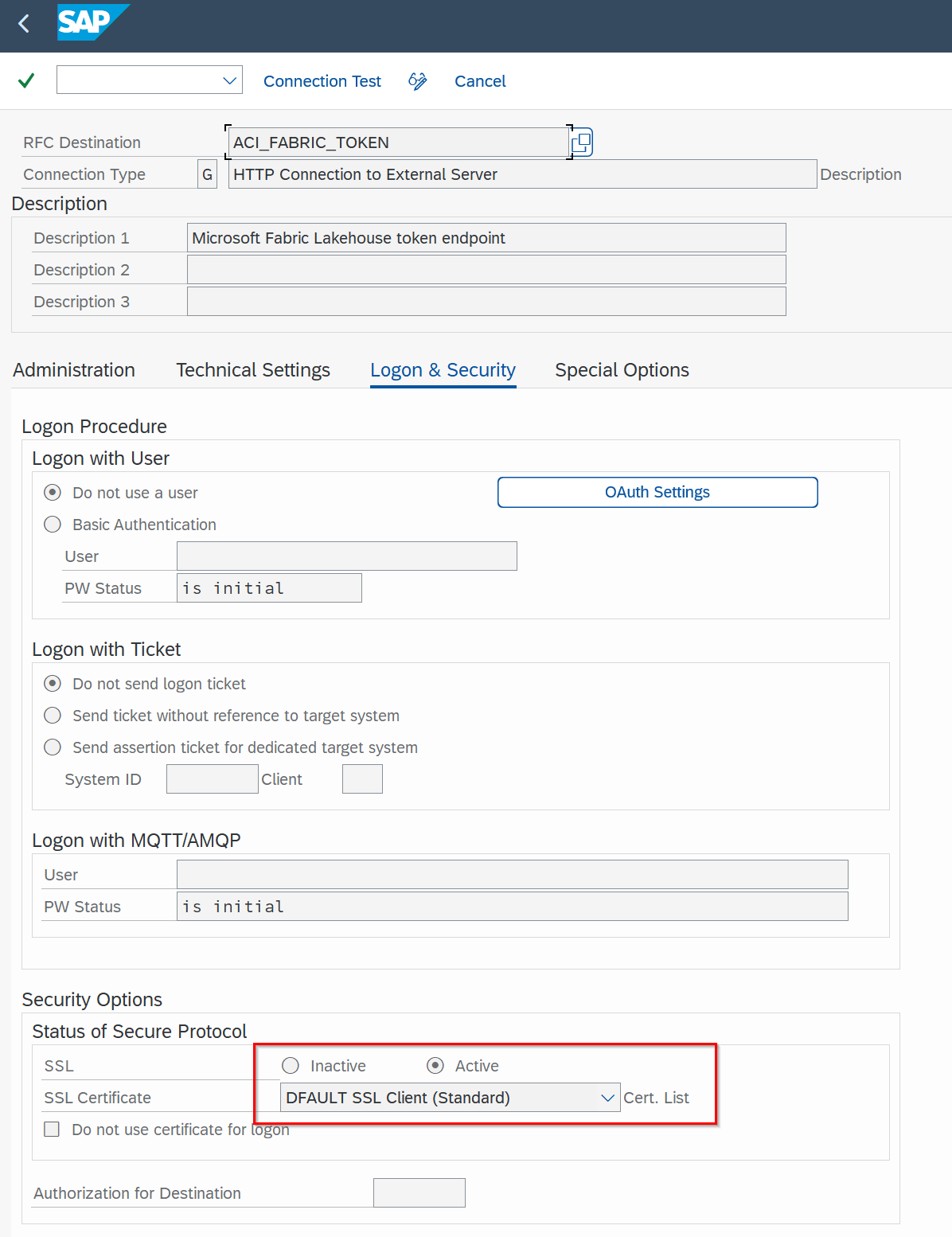Click the Authorization for Destination field
The image size is (952, 1237).
(419, 1193)
